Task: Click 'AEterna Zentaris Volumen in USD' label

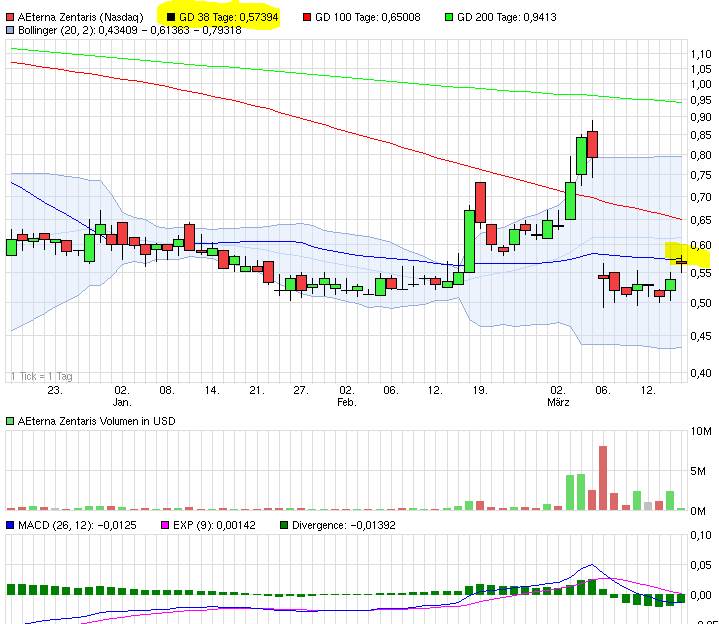Action: click(96, 421)
